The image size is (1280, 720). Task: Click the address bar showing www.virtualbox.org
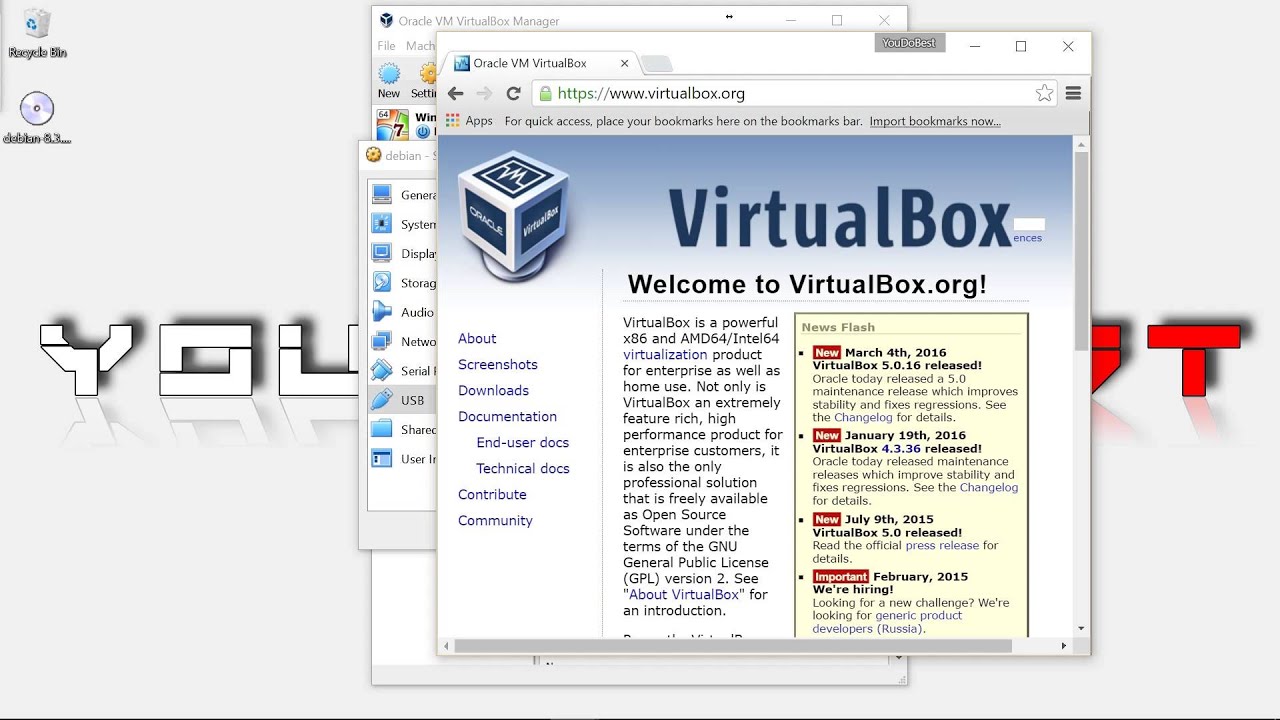click(795, 93)
